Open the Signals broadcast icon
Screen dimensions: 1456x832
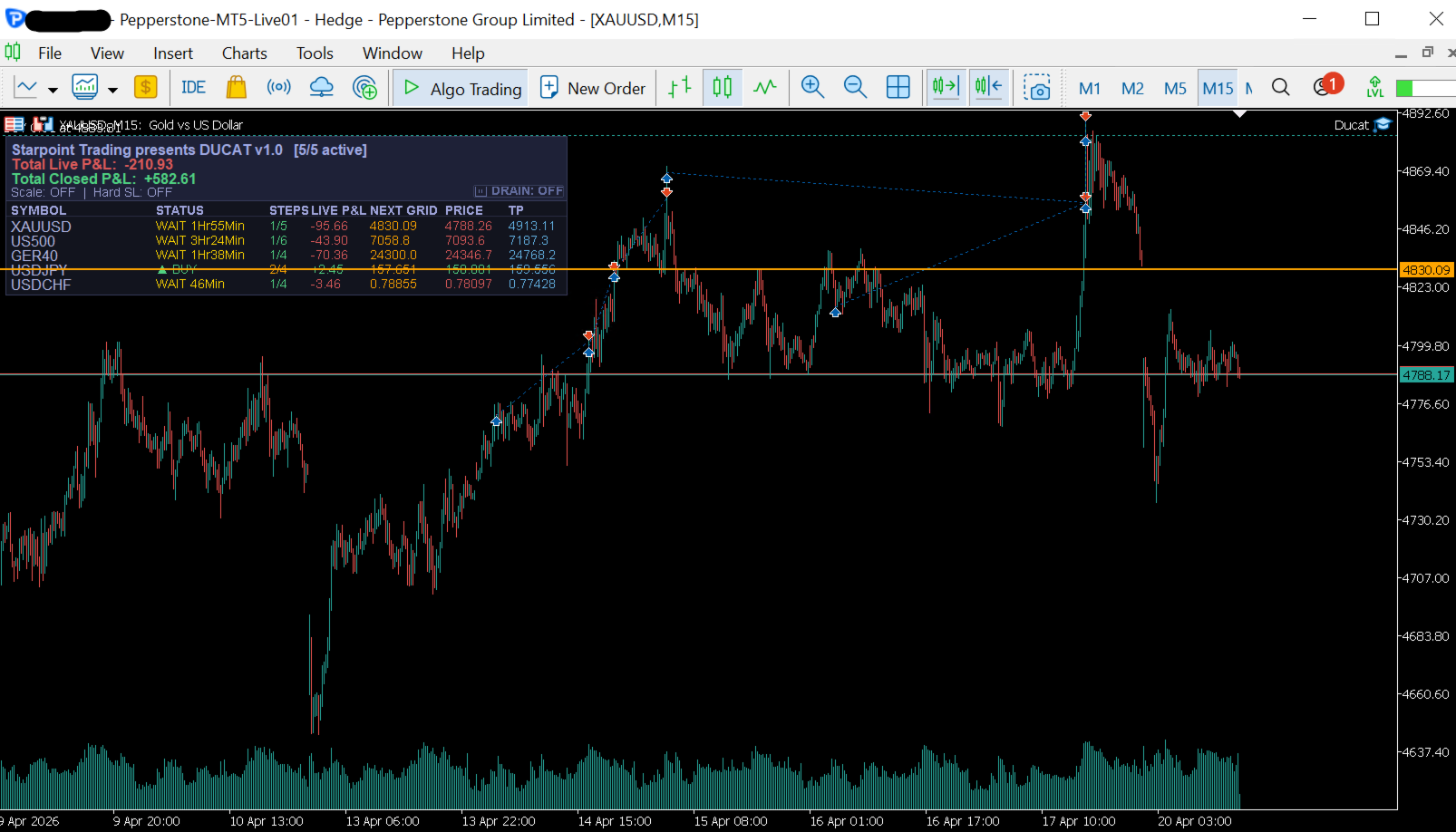(x=278, y=87)
